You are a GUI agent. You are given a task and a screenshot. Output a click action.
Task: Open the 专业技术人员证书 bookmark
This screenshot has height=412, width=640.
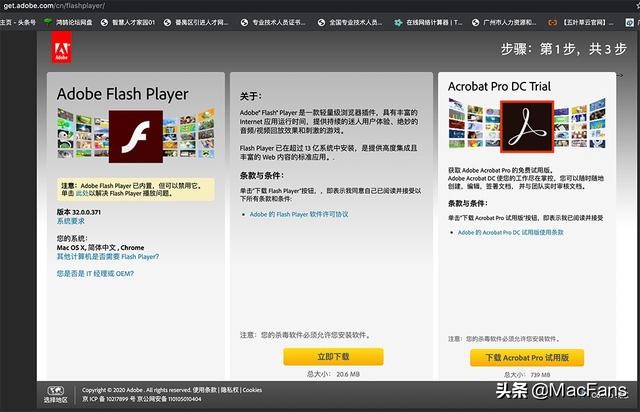[x=273, y=22]
